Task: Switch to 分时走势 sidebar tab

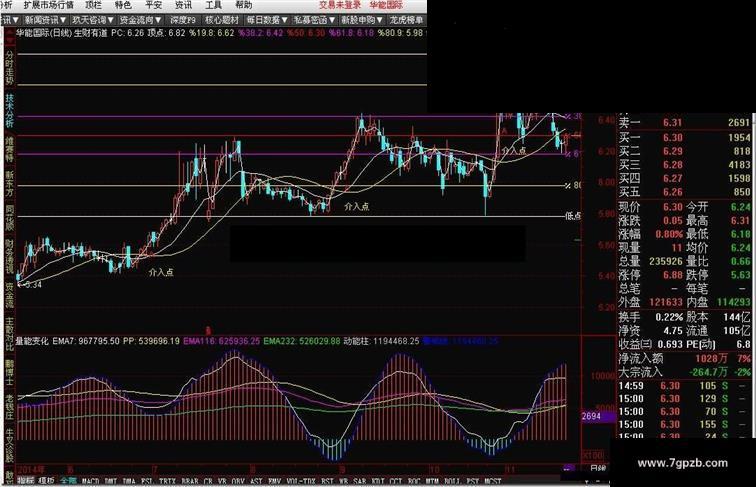Action: click(9, 68)
